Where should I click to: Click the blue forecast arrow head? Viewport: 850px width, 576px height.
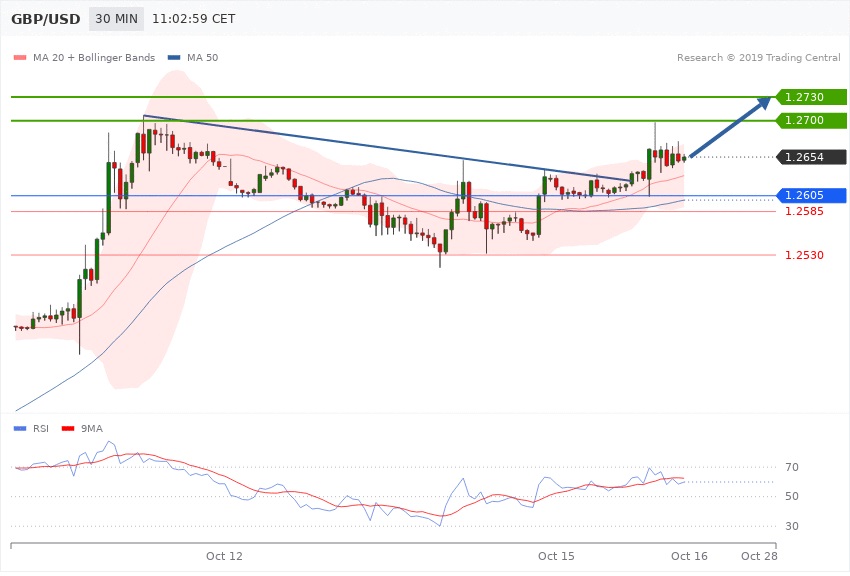coord(765,101)
